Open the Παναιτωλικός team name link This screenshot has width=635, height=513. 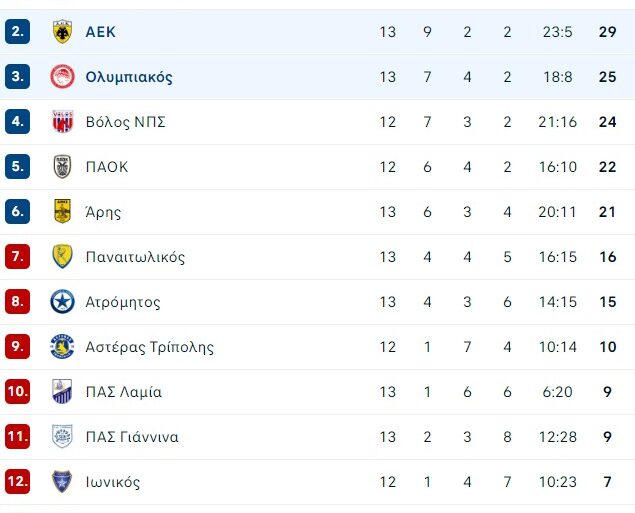pos(135,257)
